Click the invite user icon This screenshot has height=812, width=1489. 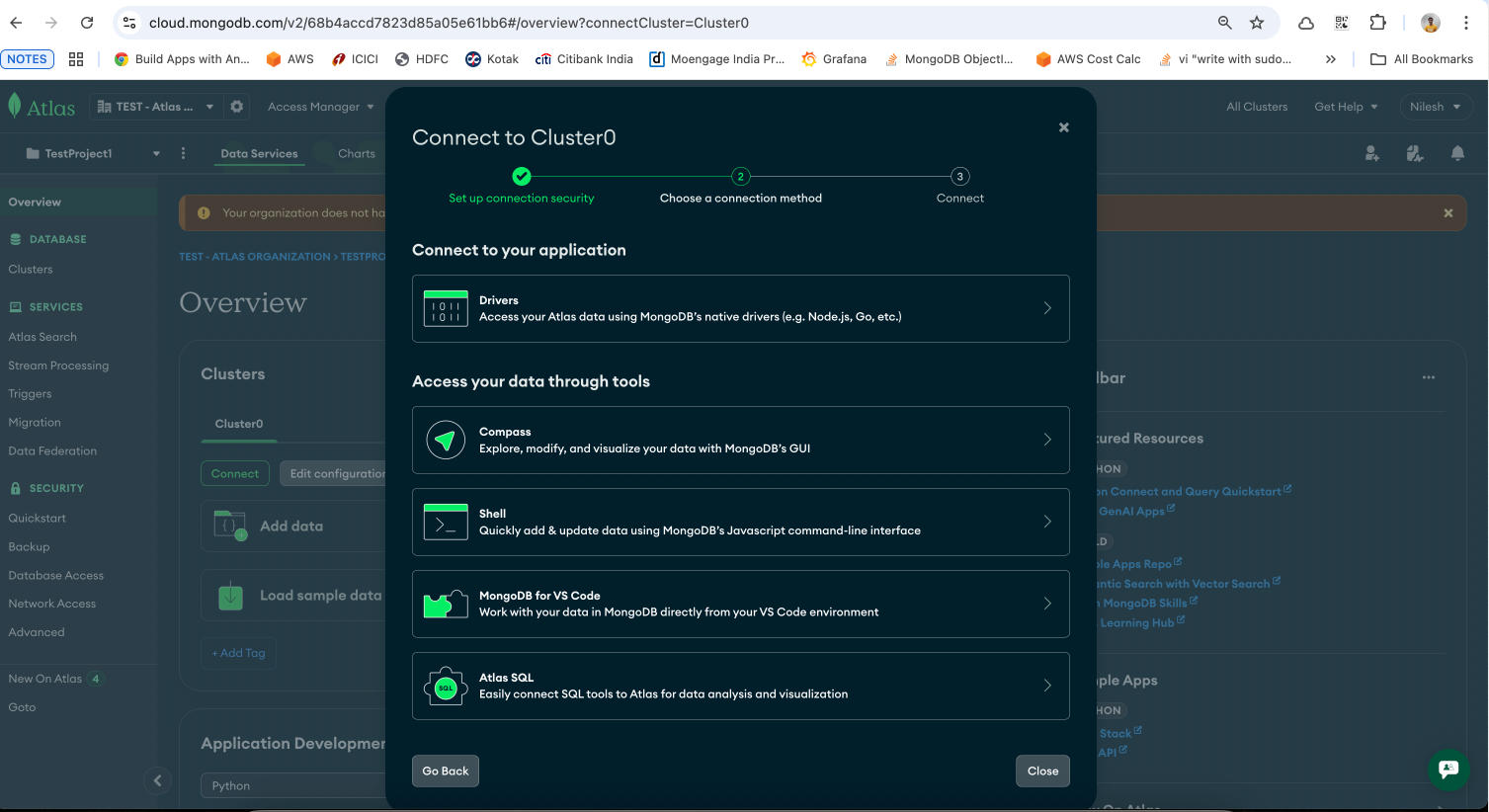coord(1371,153)
